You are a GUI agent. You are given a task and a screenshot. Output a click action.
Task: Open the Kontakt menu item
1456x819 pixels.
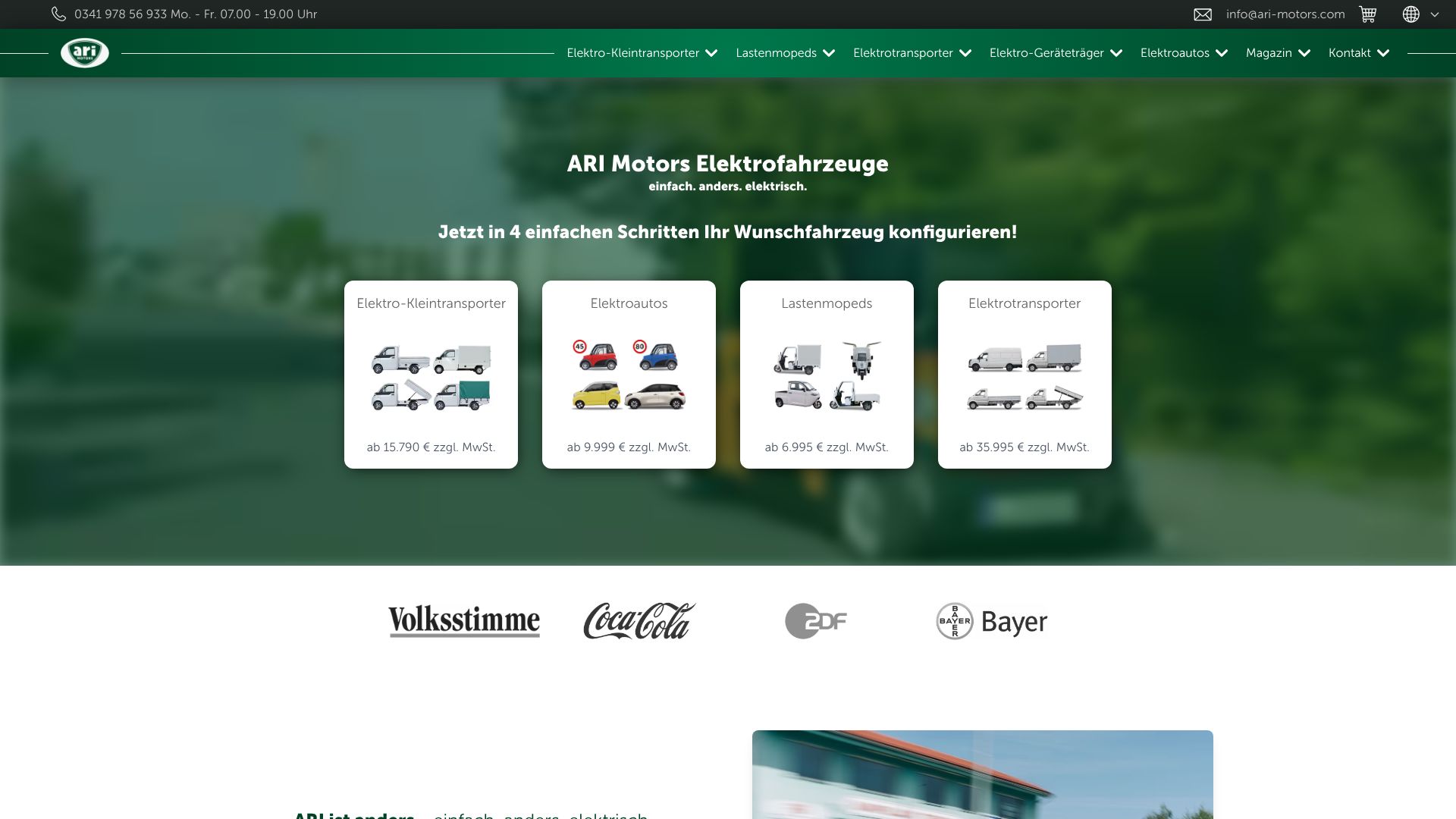click(x=1349, y=53)
